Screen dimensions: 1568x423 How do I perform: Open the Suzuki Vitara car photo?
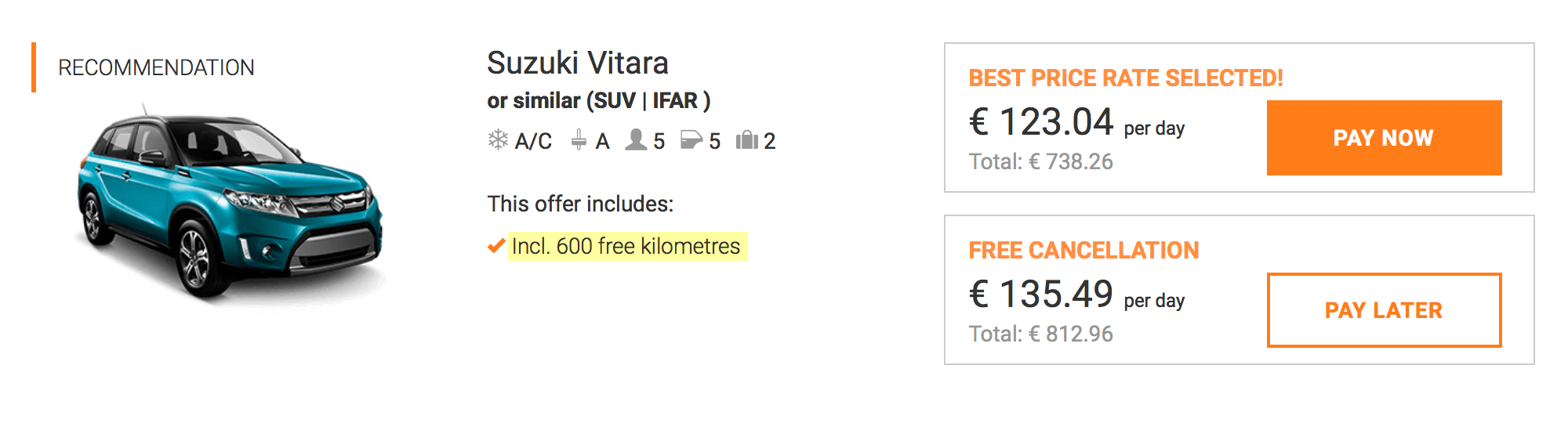click(x=230, y=204)
